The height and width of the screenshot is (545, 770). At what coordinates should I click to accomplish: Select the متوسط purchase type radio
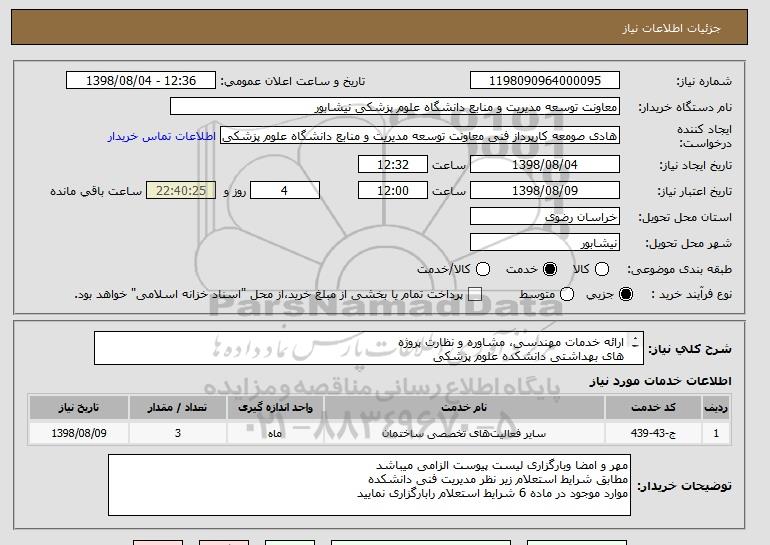tap(567, 295)
